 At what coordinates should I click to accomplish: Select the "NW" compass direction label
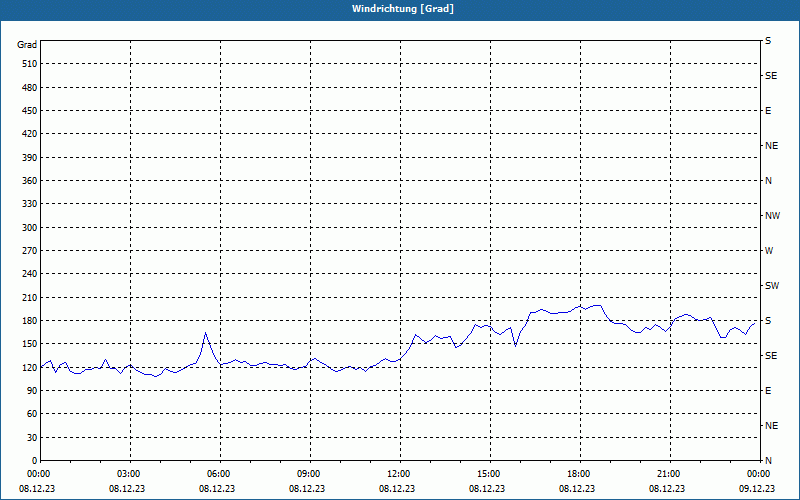point(772,216)
